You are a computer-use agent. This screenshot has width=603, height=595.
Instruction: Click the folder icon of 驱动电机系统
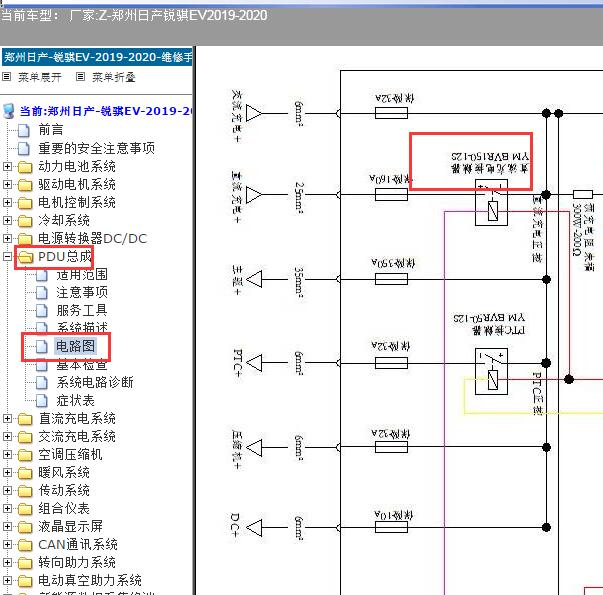[x=25, y=185]
